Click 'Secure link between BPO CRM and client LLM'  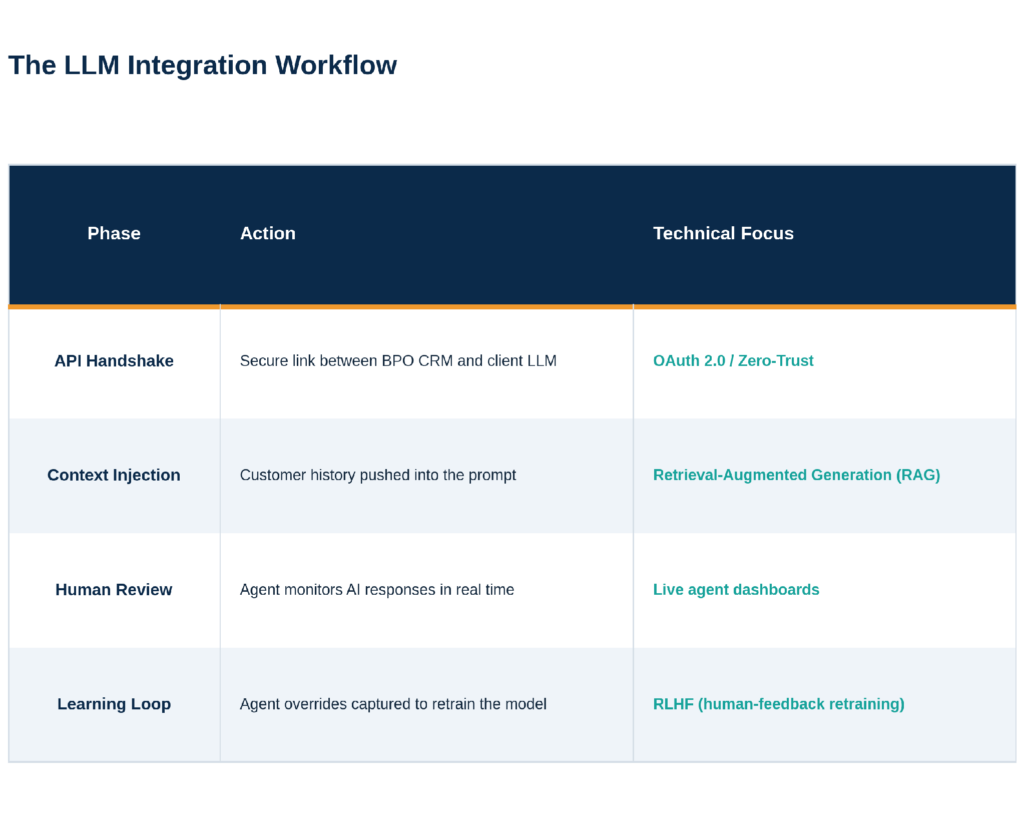click(x=398, y=361)
